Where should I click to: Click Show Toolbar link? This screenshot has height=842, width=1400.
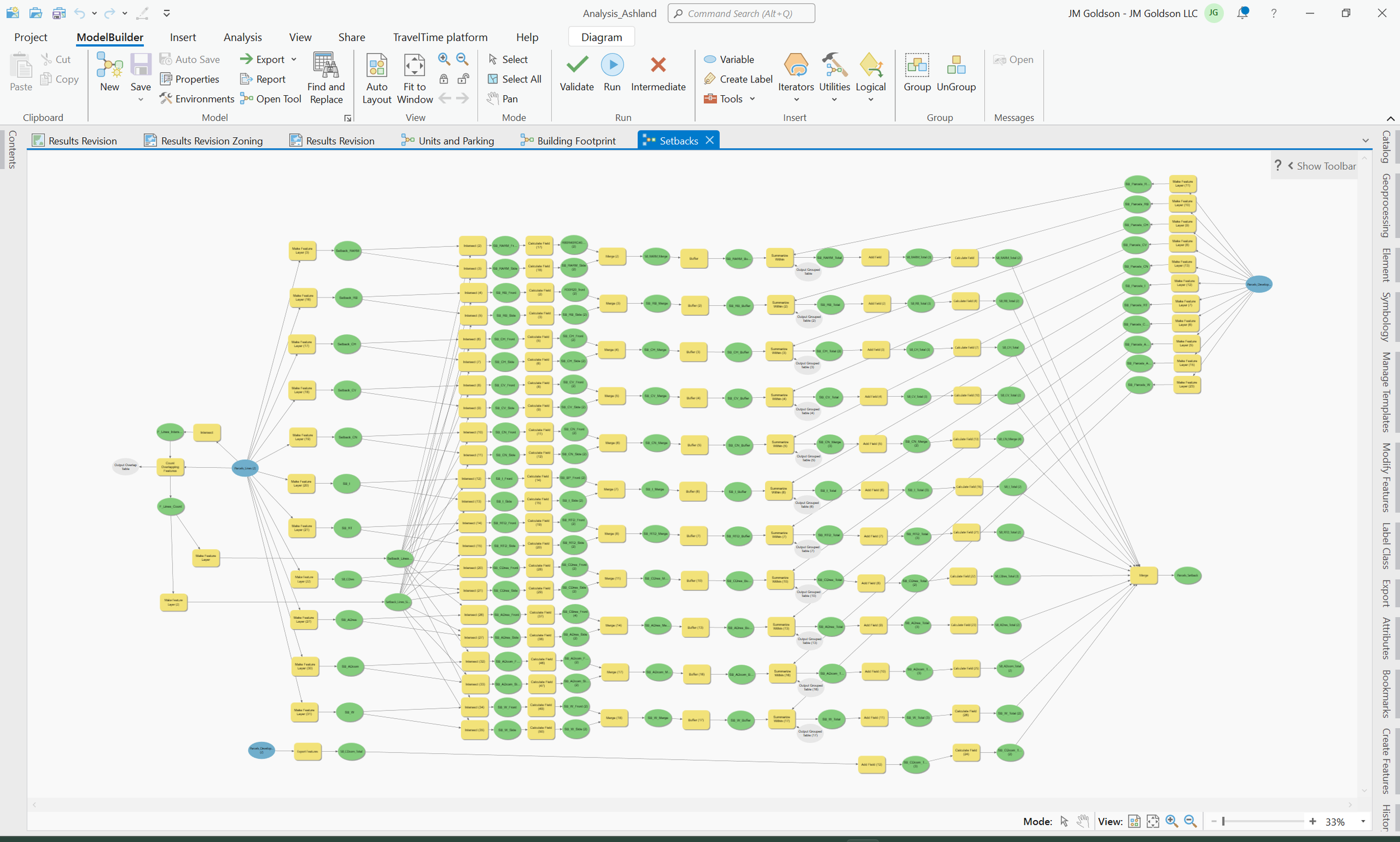(x=1325, y=166)
